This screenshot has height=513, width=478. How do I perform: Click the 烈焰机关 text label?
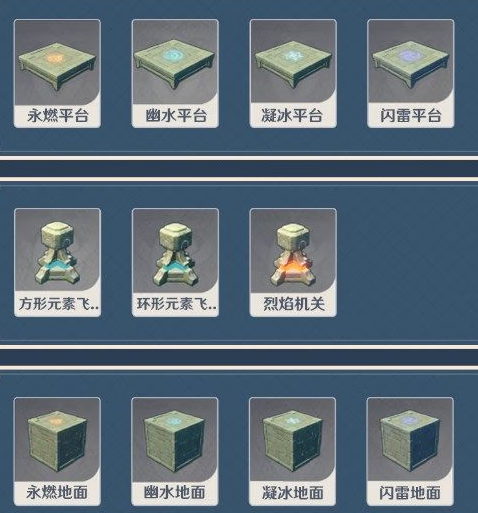click(294, 304)
